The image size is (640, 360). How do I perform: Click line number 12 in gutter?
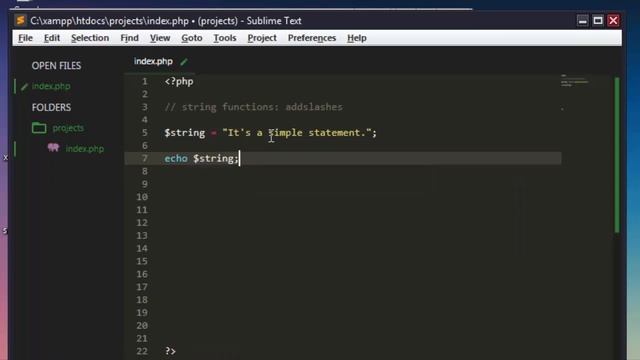click(x=142, y=222)
